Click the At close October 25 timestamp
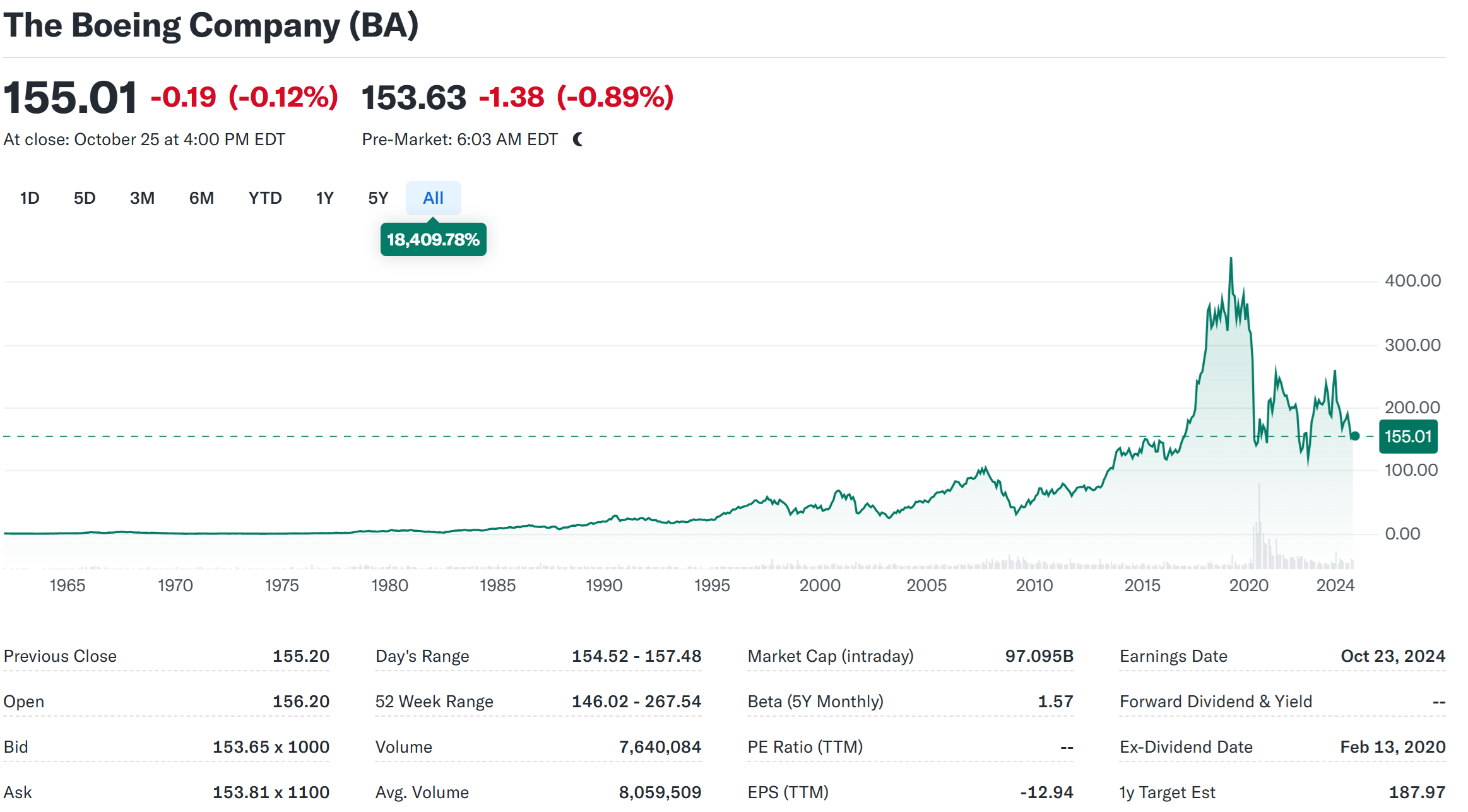The height and width of the screenshot is (812, 1468). (144, 139)
